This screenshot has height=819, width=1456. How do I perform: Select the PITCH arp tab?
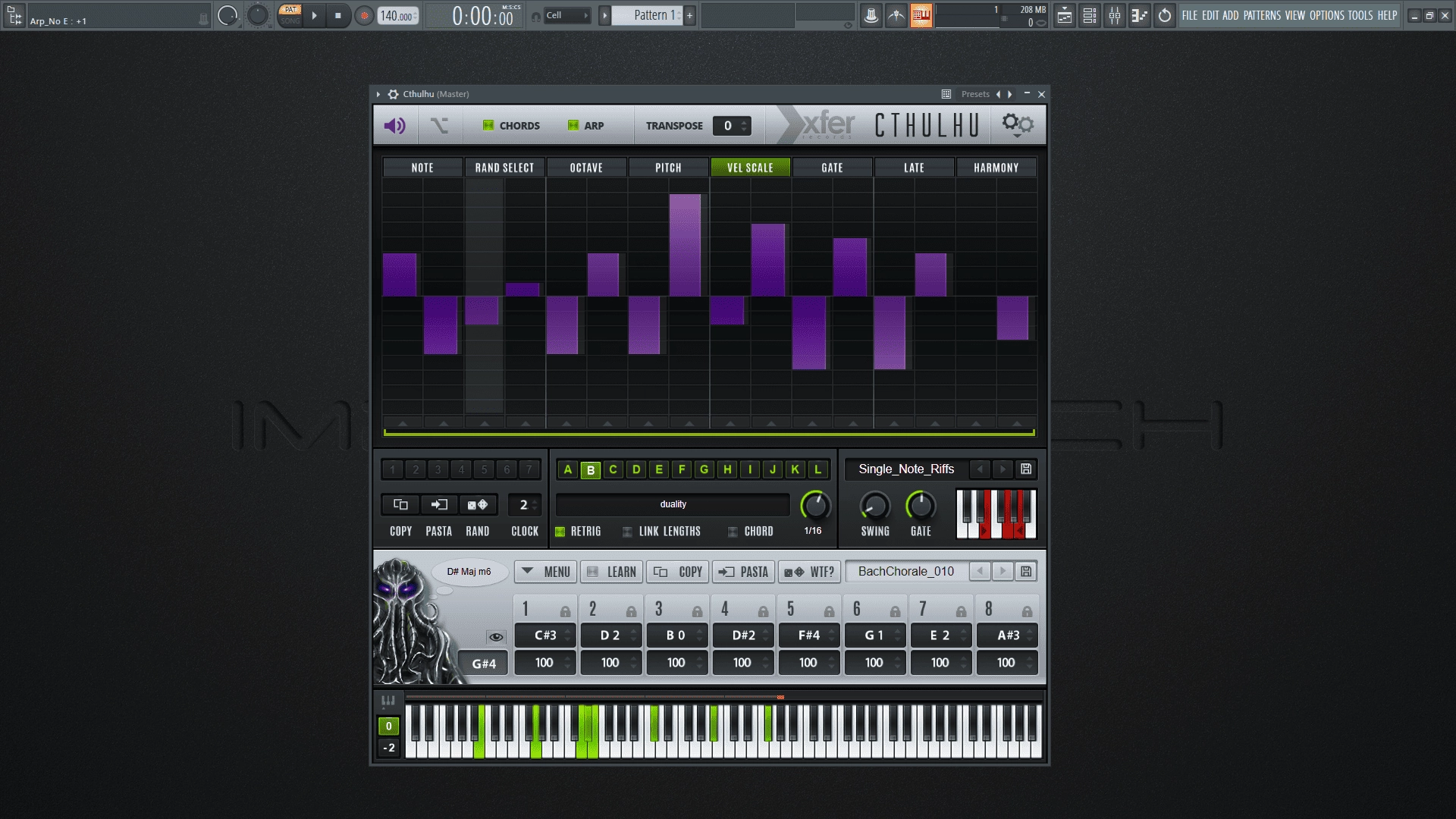668,168
